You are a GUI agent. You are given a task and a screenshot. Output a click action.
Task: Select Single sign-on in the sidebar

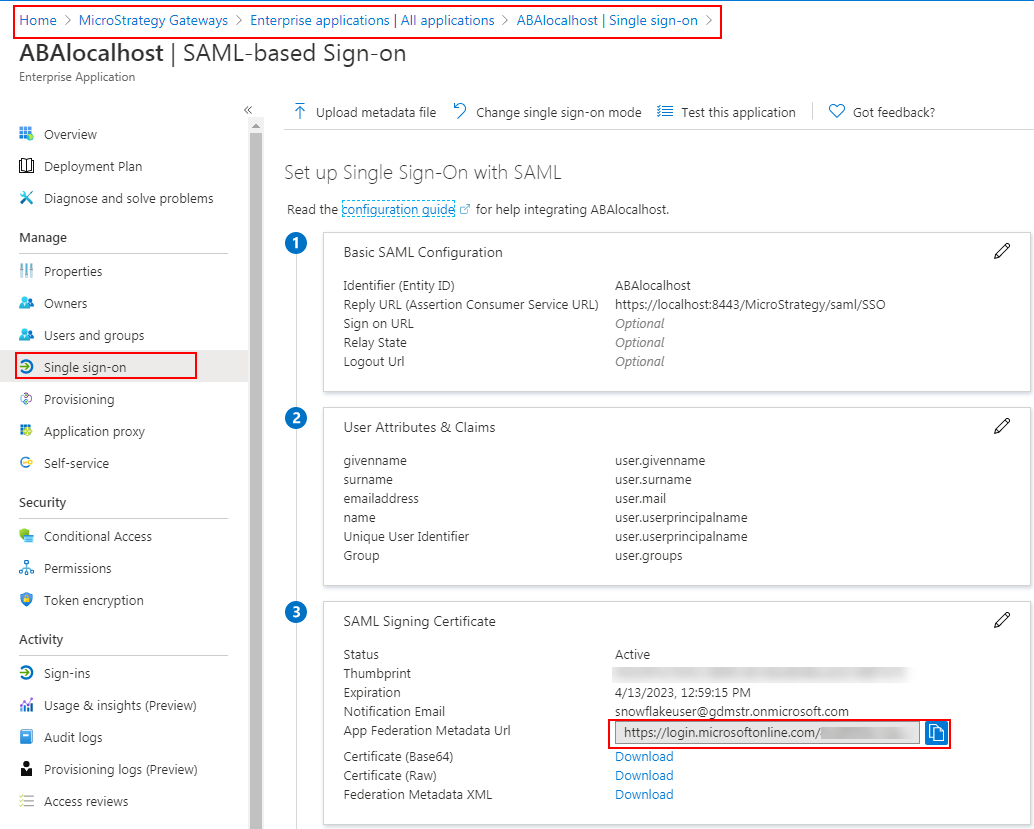click(x=85, y=367)
